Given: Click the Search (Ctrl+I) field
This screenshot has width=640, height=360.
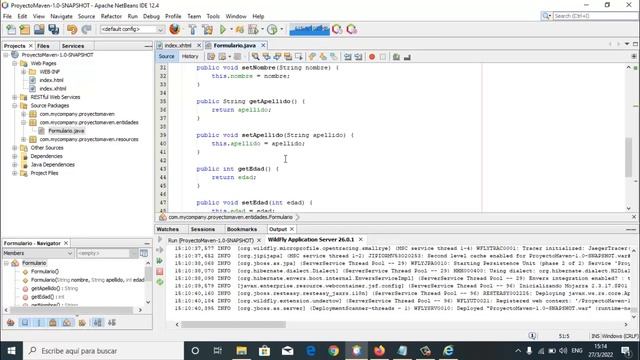Looking at the screenshot, I should (x=595, y=16).
